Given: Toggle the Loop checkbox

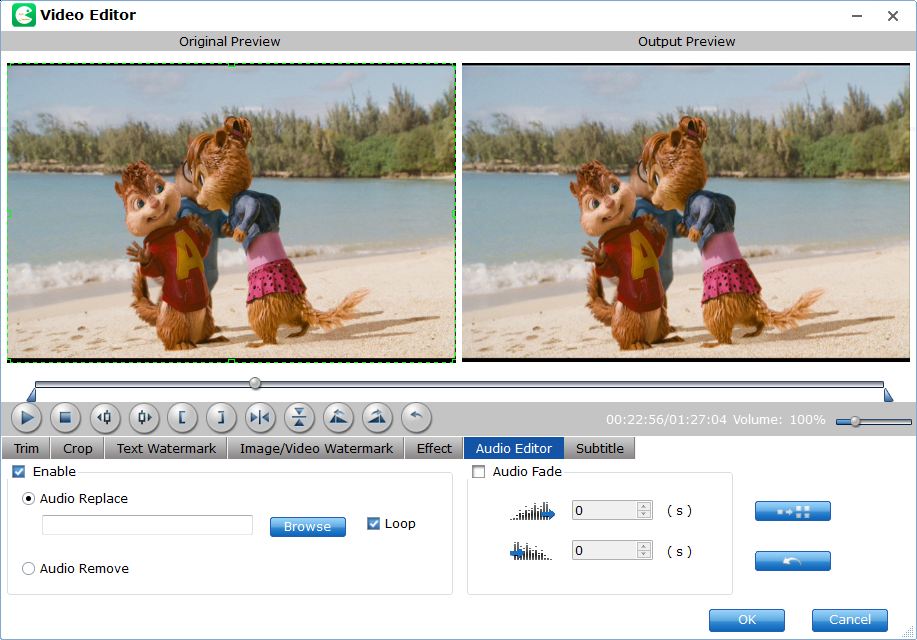Looking at the screenshot, I should coord(374,524).
